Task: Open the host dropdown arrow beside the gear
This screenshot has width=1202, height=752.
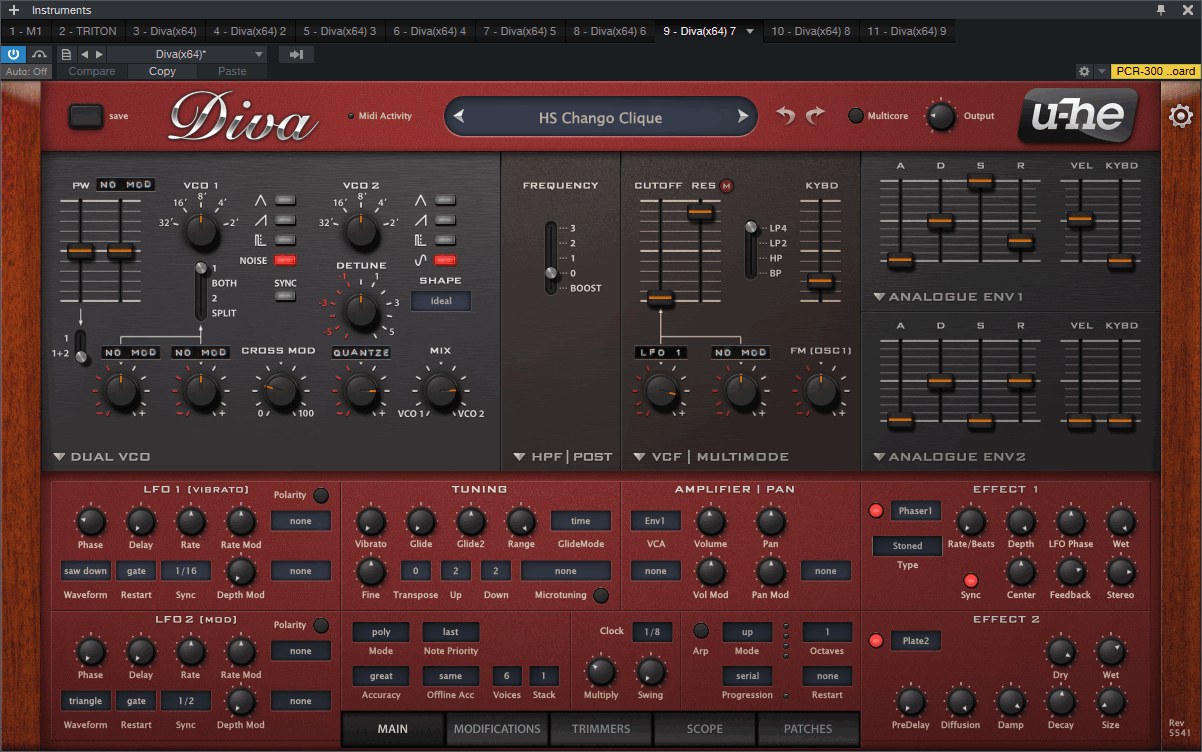Action: click(x=1101, y=71)
